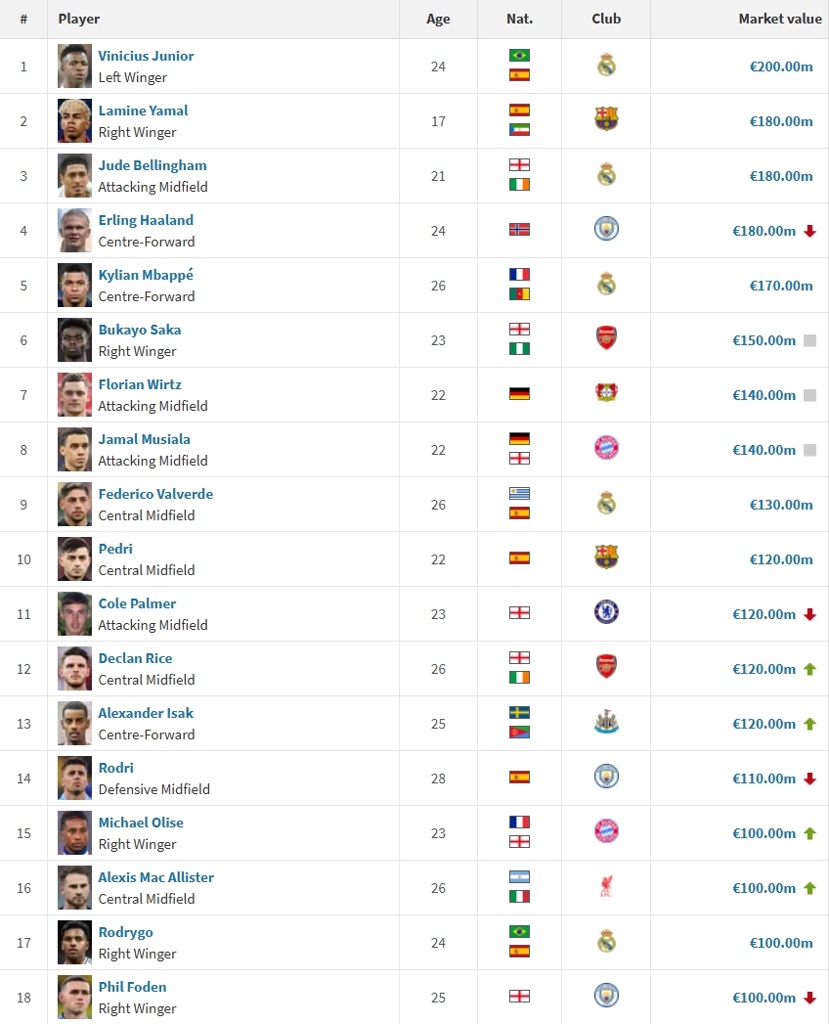Sort by the Market value column header

point(780,19)
